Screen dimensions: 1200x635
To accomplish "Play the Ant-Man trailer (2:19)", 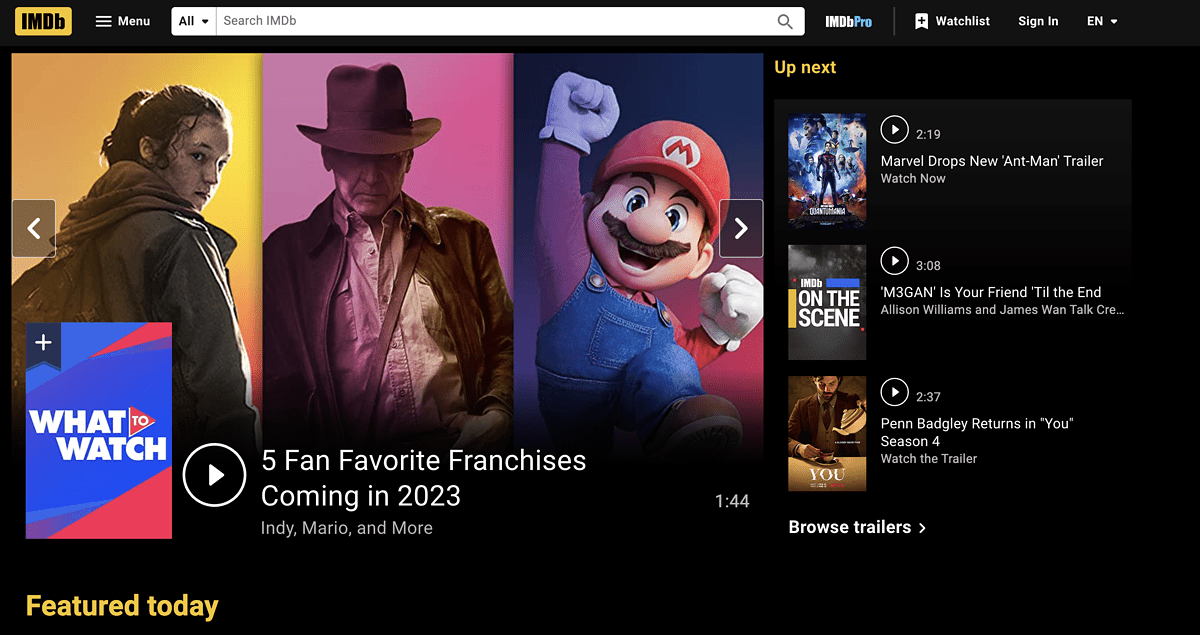I will pyautogui.click(x=894, y=130).
